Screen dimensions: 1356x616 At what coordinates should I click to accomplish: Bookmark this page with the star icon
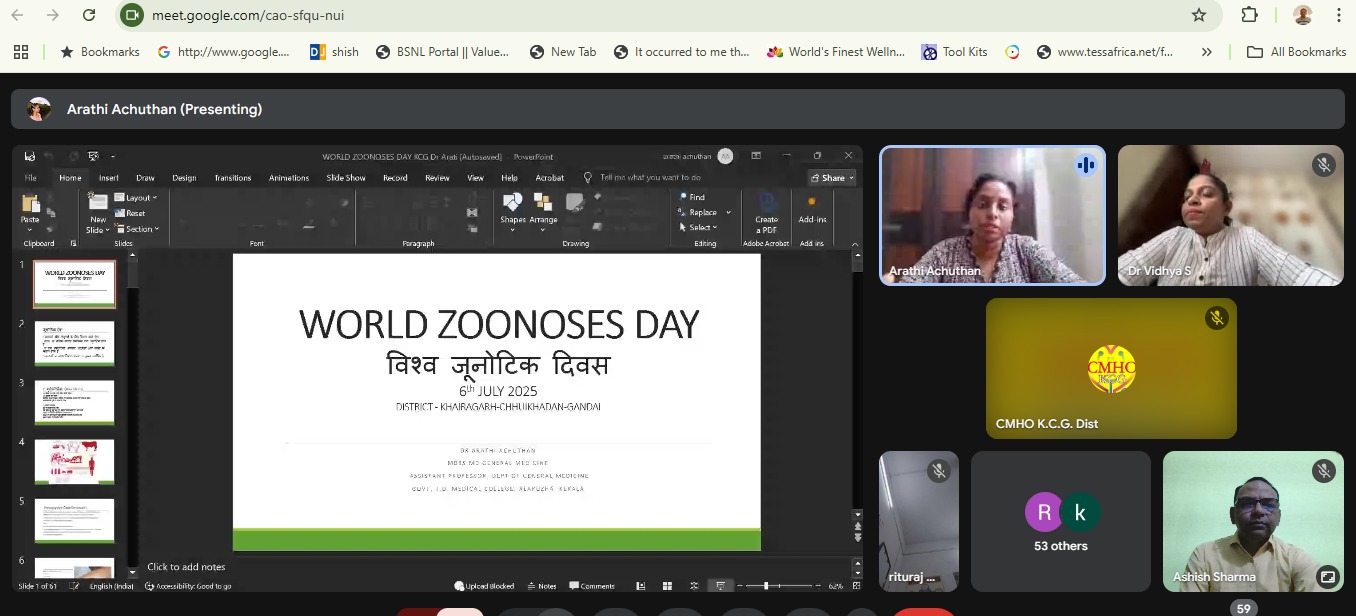click(1199, 15)
